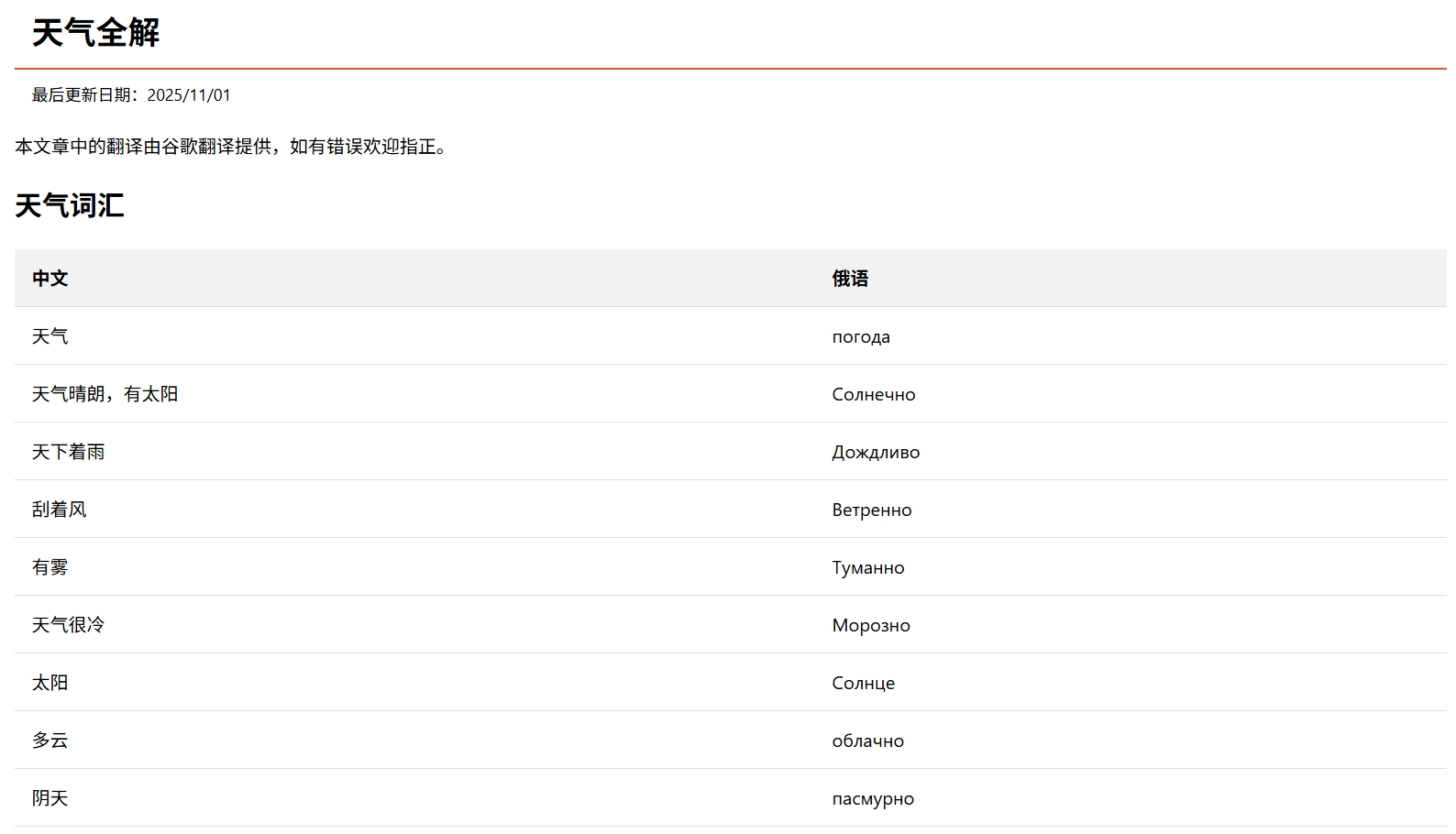Select the 刮着风 table cell
1456x834 pixels.
(59, 510)
